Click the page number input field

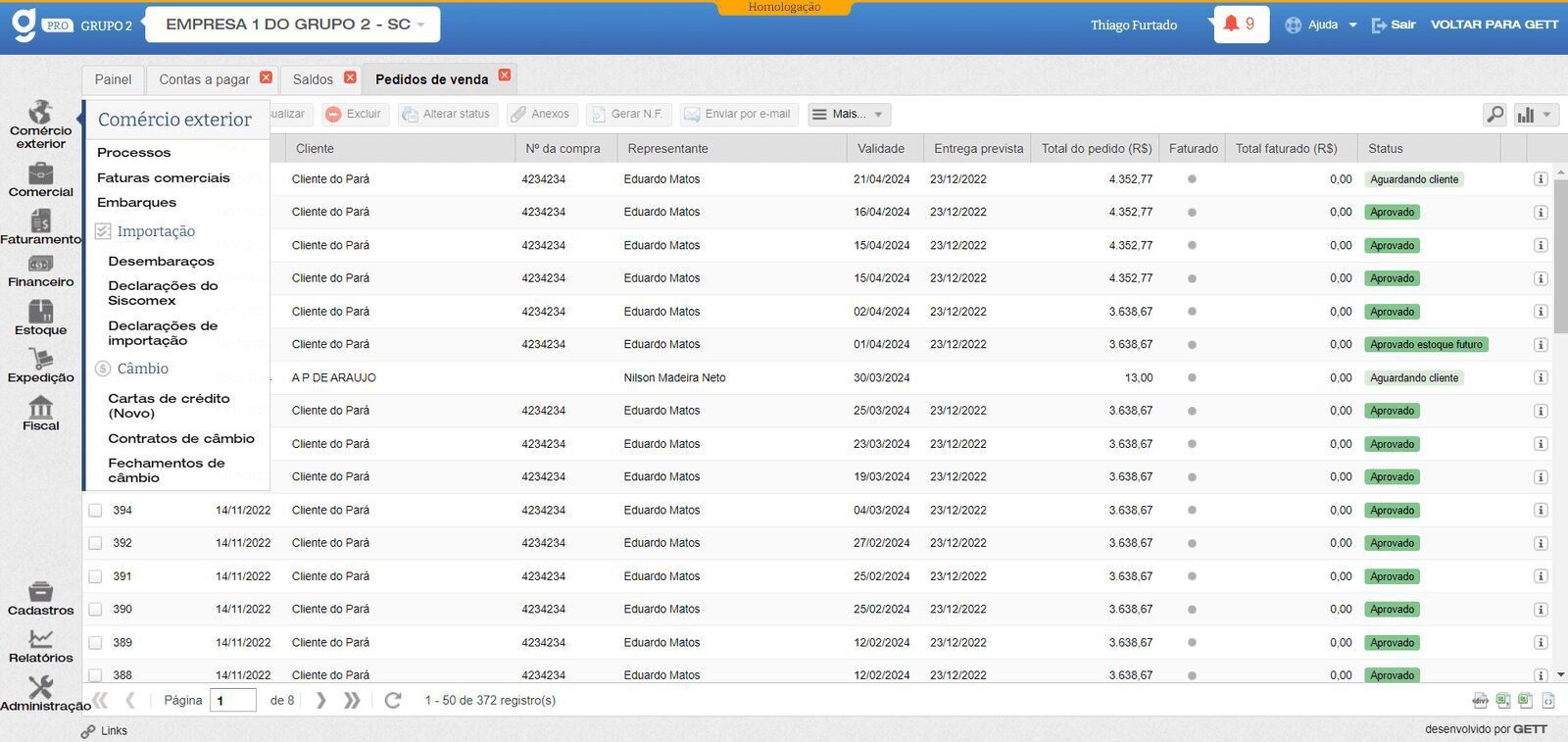tap(233, 700)
